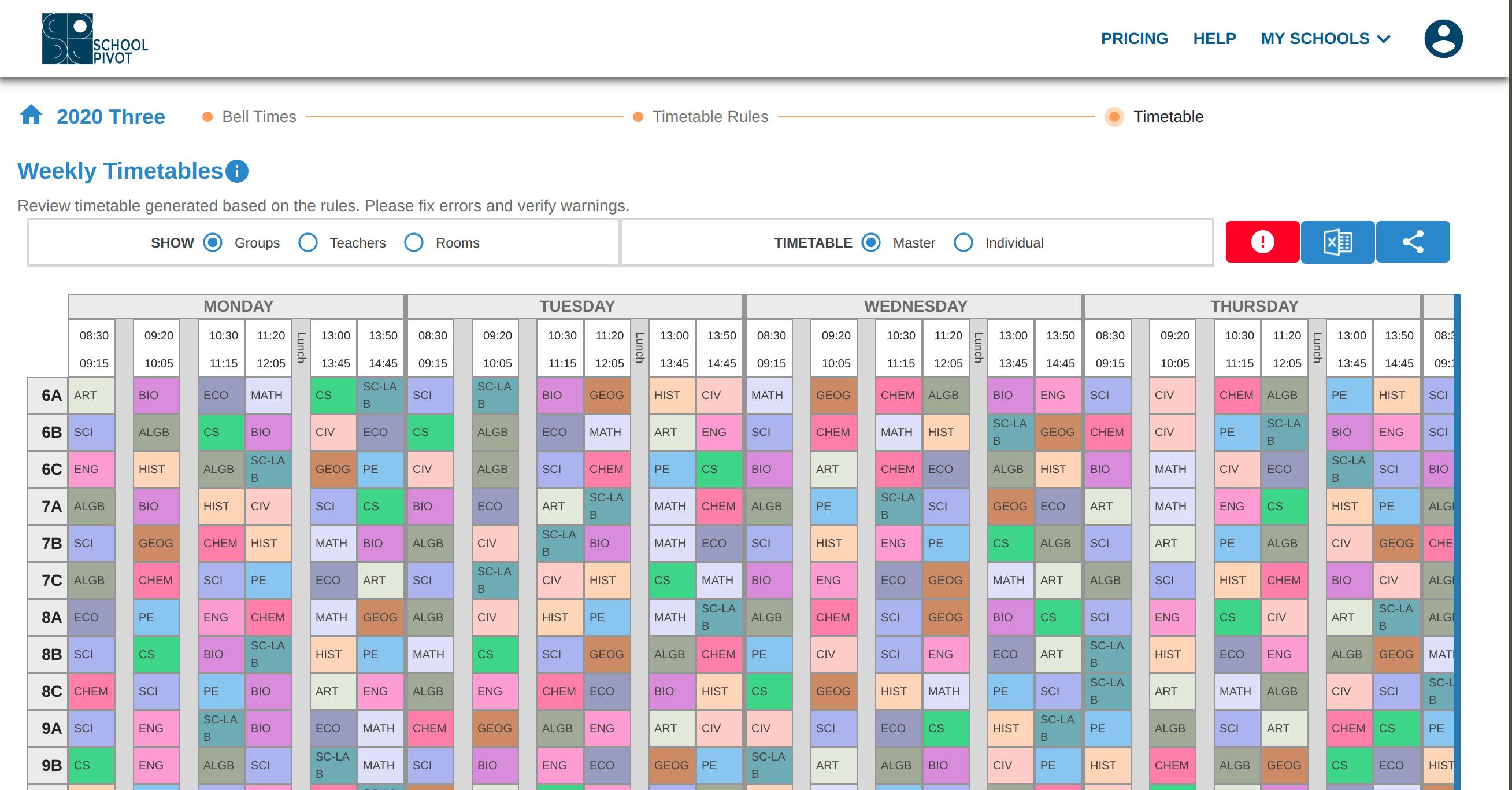1512x790 pixels.
Task: Open the user account profile icon
Action: [x=1443, y=39]
